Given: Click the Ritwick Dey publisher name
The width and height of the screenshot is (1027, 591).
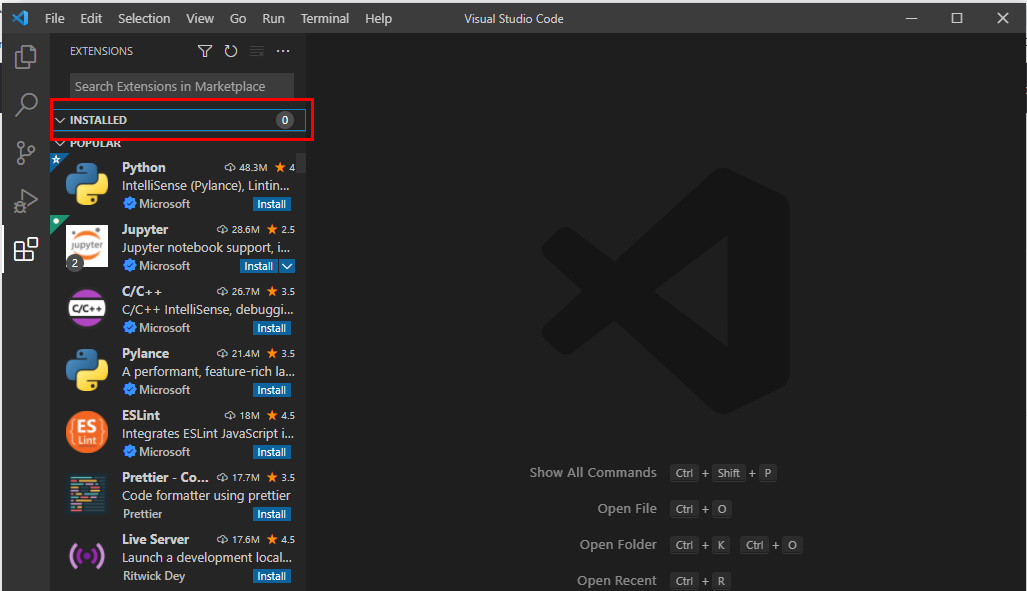Looking at the screenshot, I should coord(154,576).
